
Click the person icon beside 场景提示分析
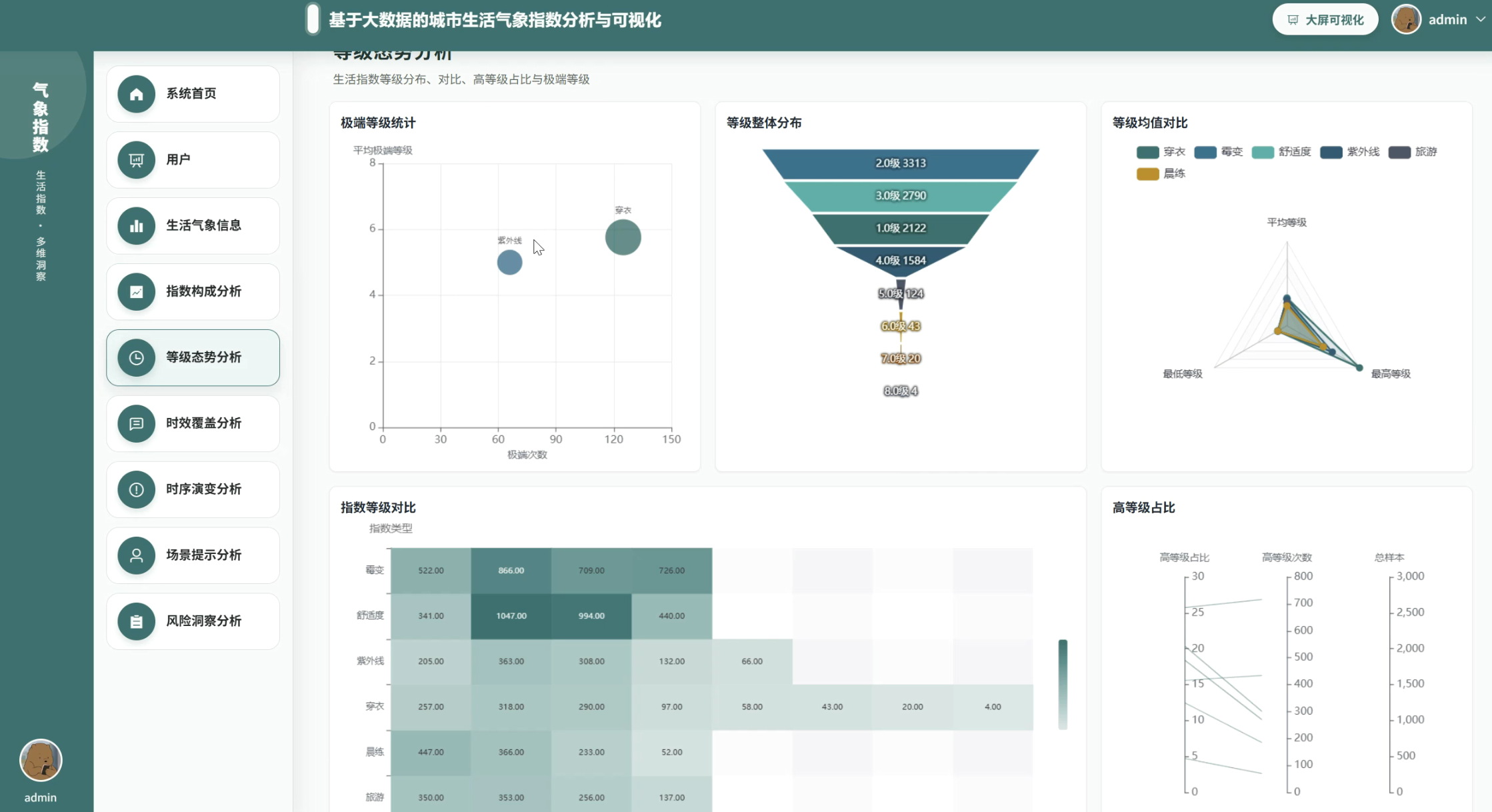point(136,556)
